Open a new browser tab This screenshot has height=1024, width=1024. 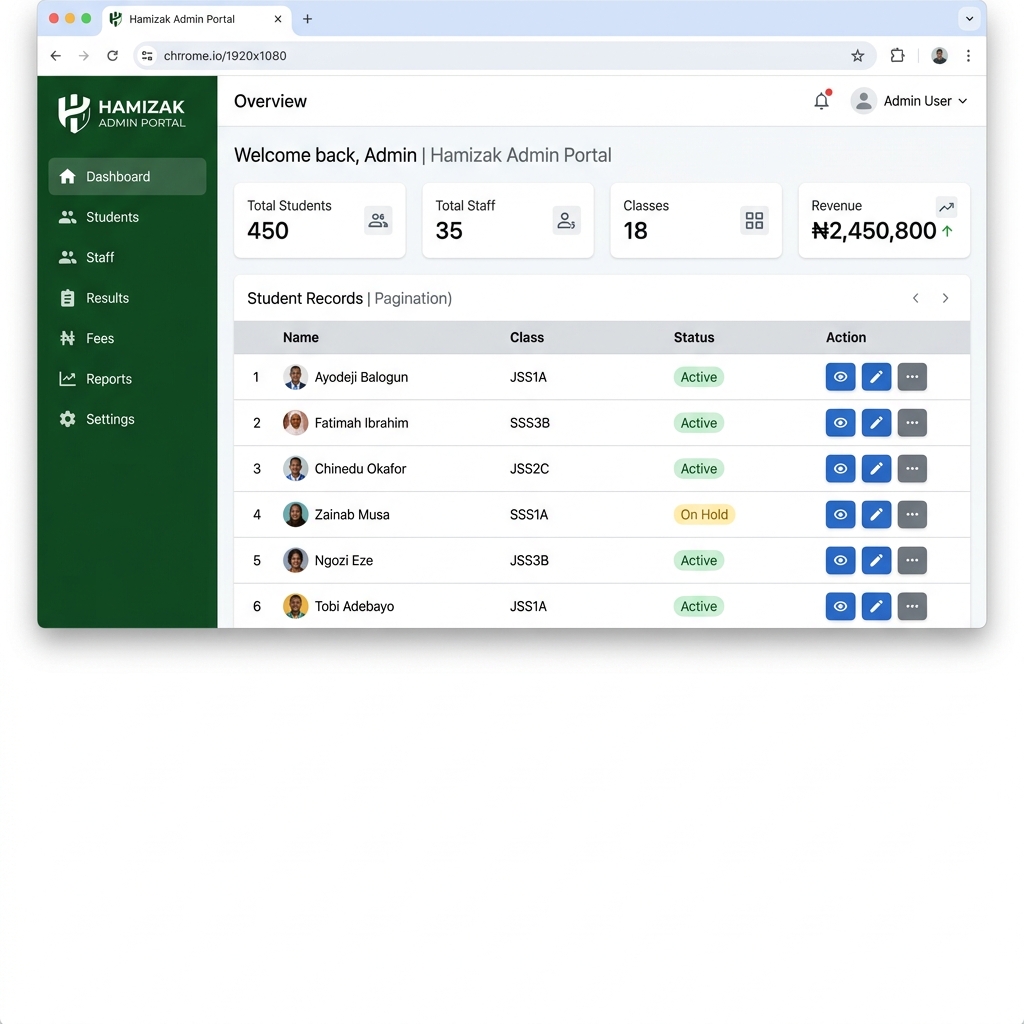click(307, 19)
